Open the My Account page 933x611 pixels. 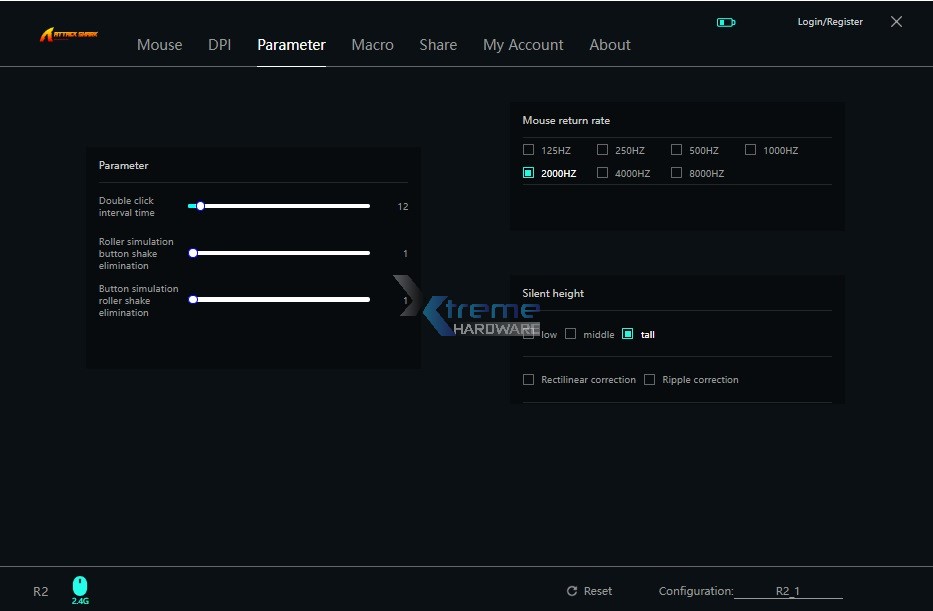523,44
